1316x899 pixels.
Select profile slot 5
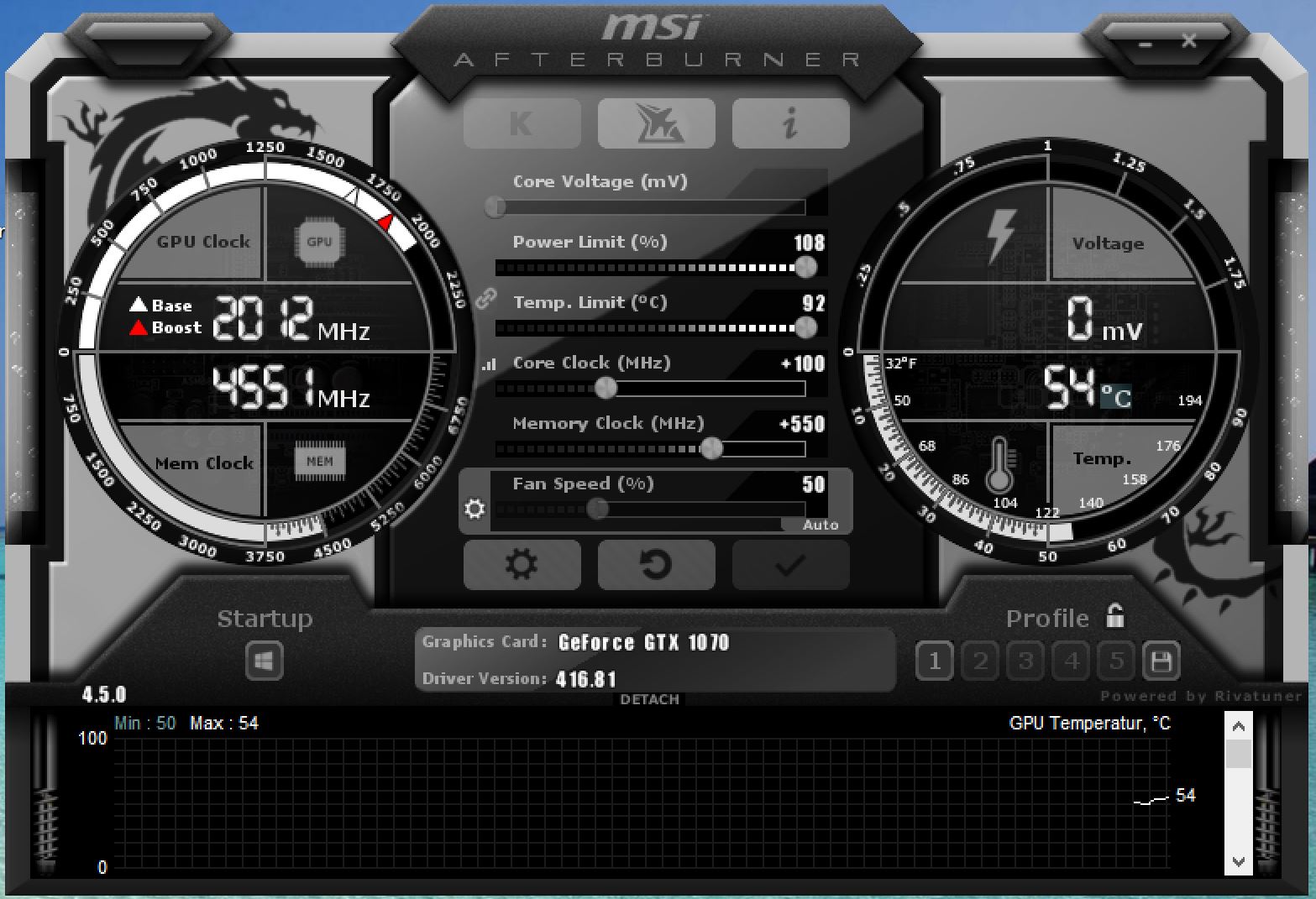coord(1116,661)
